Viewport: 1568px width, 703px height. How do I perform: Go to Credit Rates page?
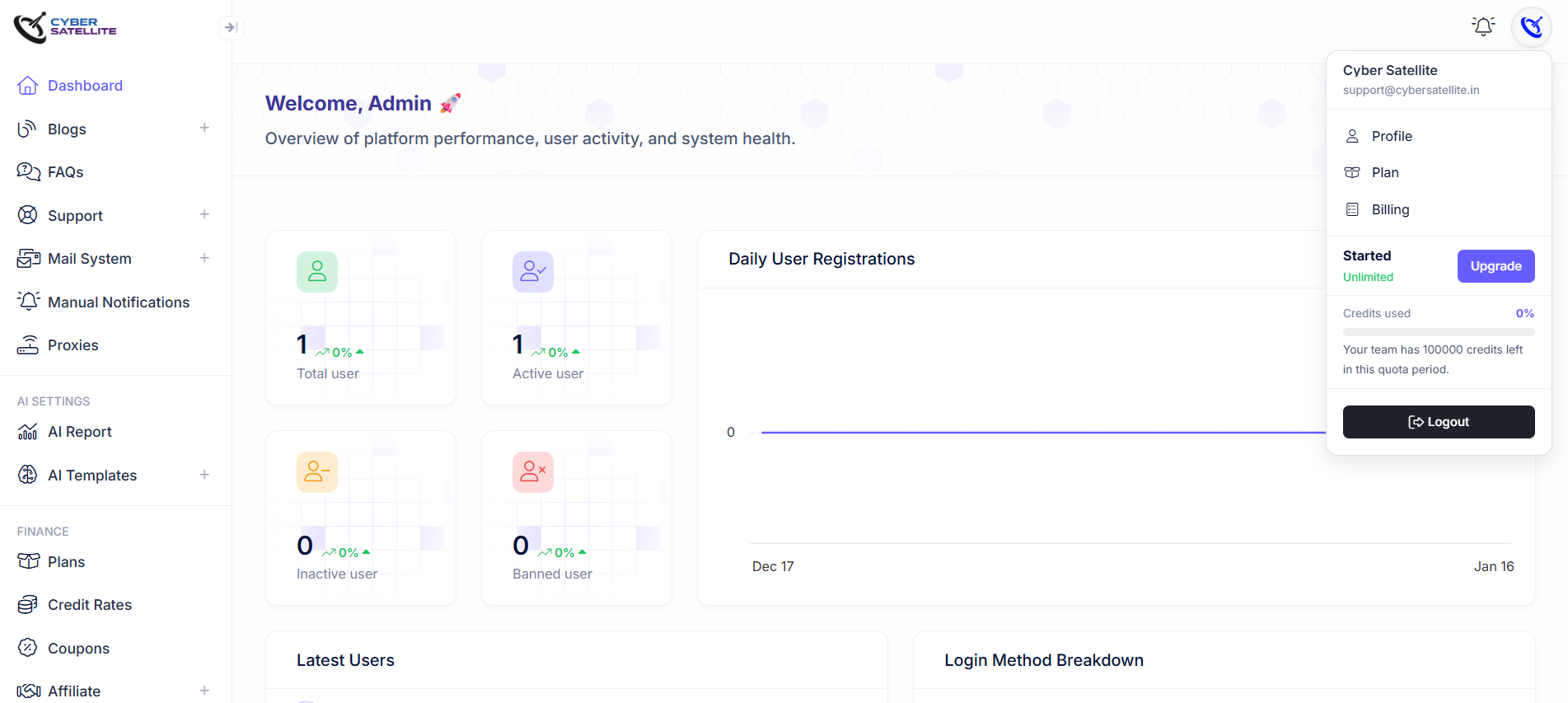pos(89,605)
